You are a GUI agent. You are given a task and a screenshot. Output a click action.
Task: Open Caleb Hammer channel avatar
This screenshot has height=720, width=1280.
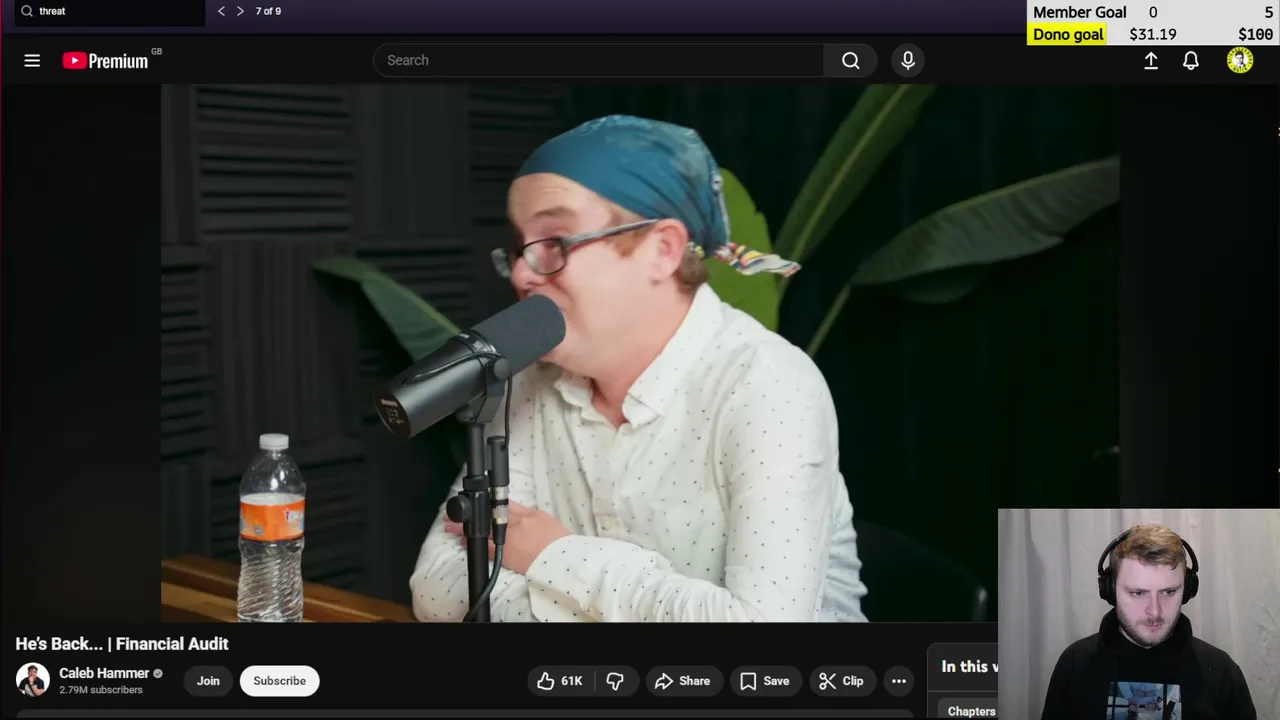32,680
